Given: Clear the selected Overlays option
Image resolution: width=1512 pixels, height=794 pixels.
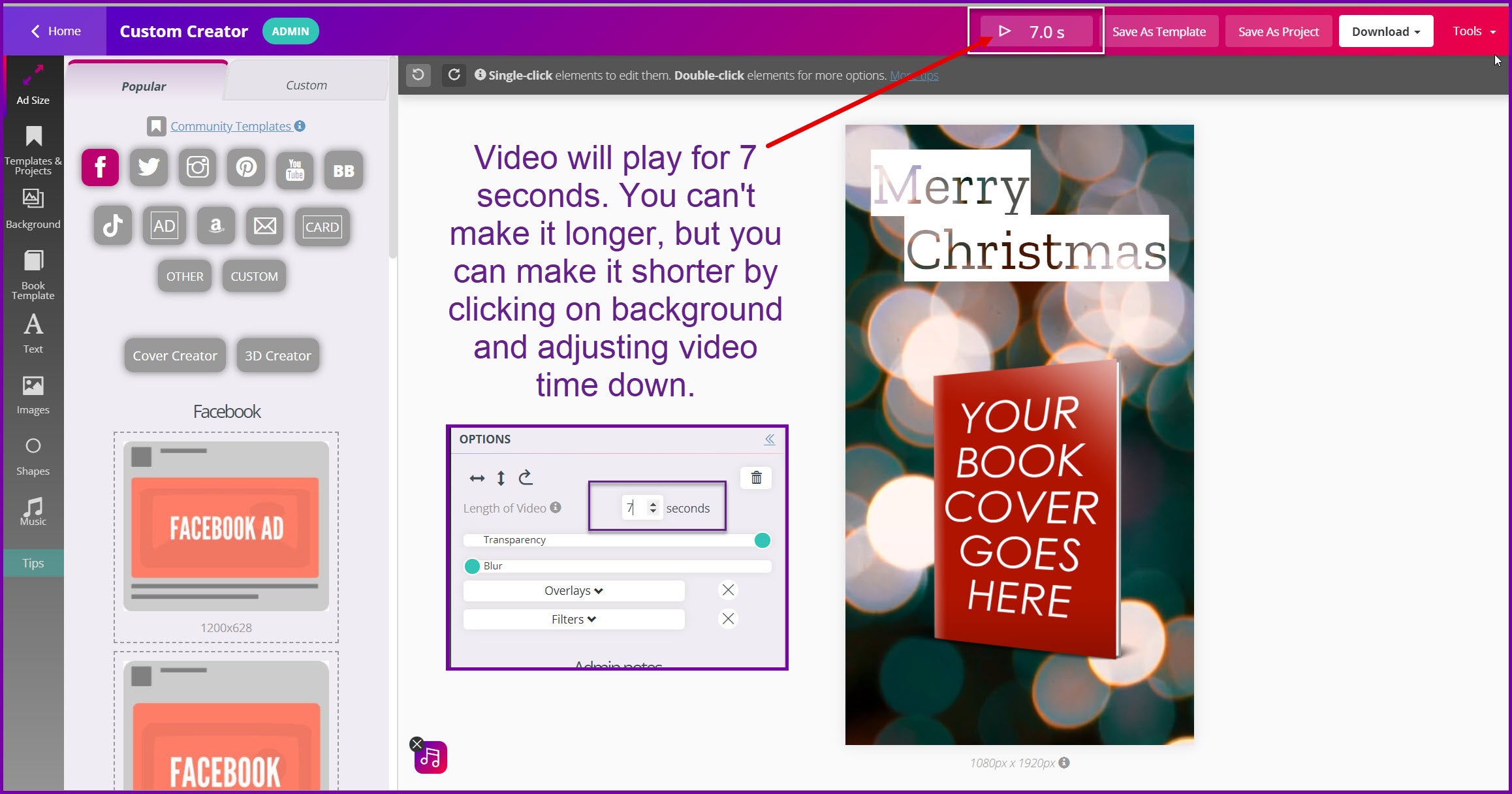Looking at the screenshot, I should coord(728,590).
